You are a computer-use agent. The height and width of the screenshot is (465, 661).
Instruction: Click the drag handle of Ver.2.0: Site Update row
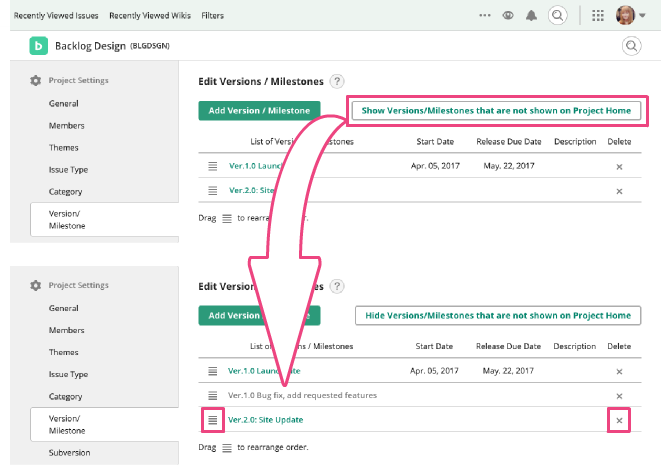pos(212,420)
